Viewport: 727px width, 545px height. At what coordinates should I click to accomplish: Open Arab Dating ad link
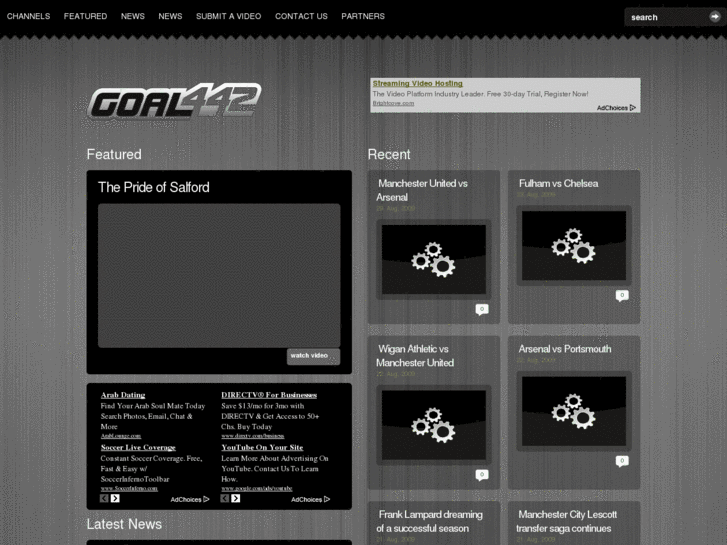pyautogui.click(x=123, y=395)
